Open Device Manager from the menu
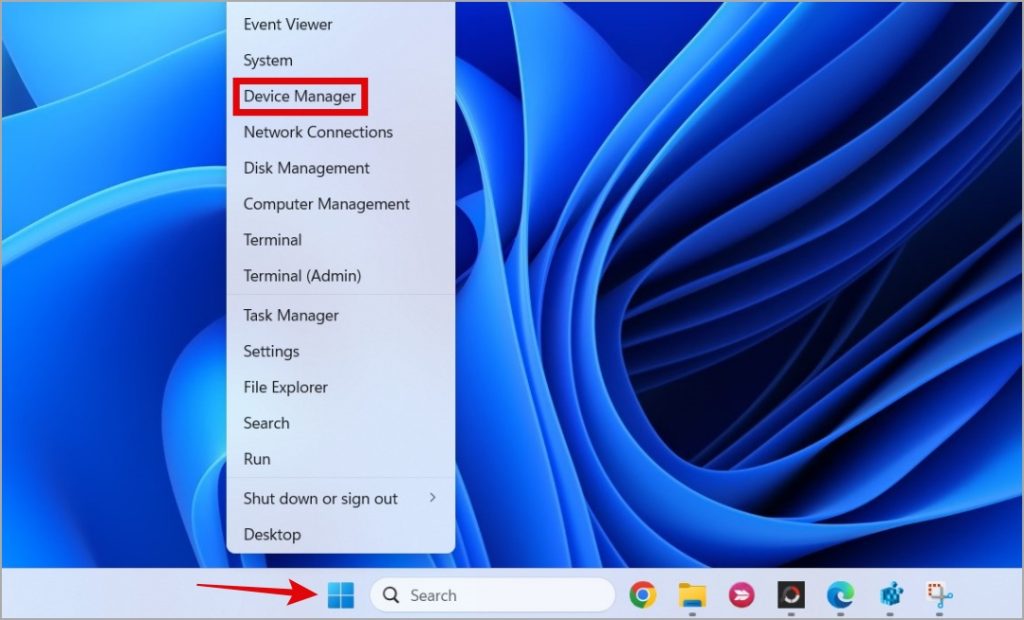The height and width of the screenshot is (620, 1024). [x=341, y=96]
